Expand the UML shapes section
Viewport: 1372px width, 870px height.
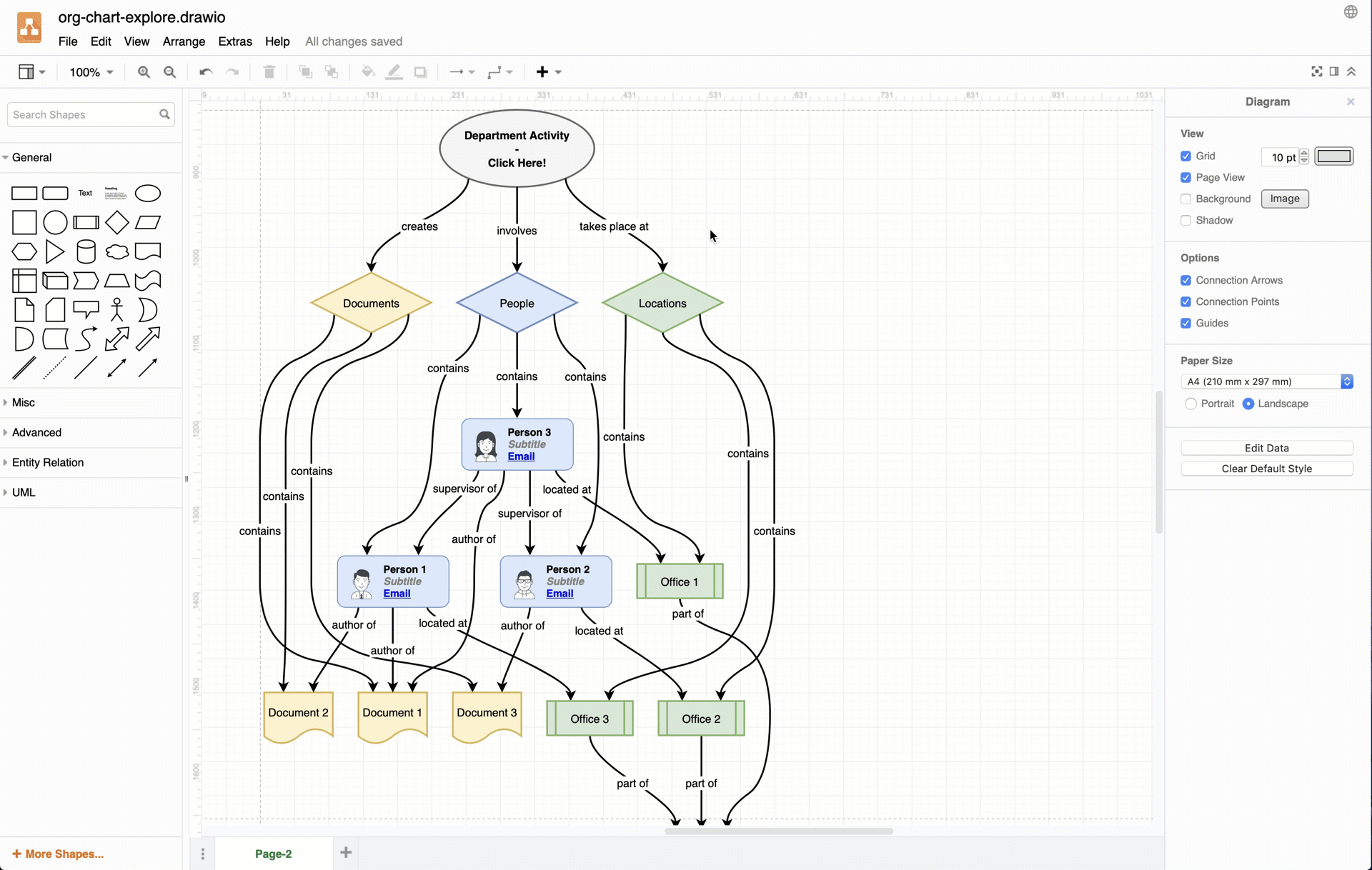(24, 492)
